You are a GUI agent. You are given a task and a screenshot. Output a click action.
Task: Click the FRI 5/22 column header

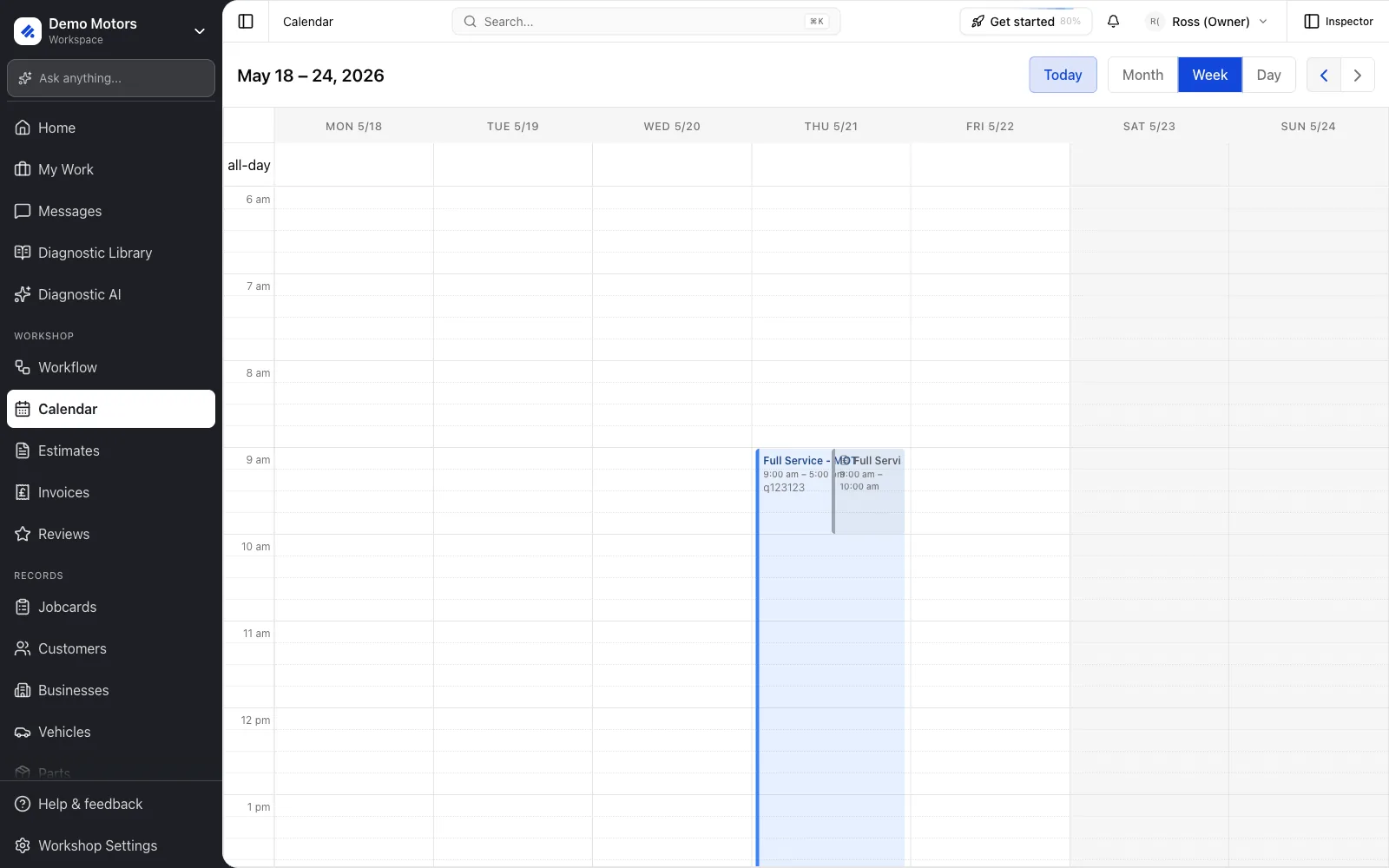tap(990, 127)
